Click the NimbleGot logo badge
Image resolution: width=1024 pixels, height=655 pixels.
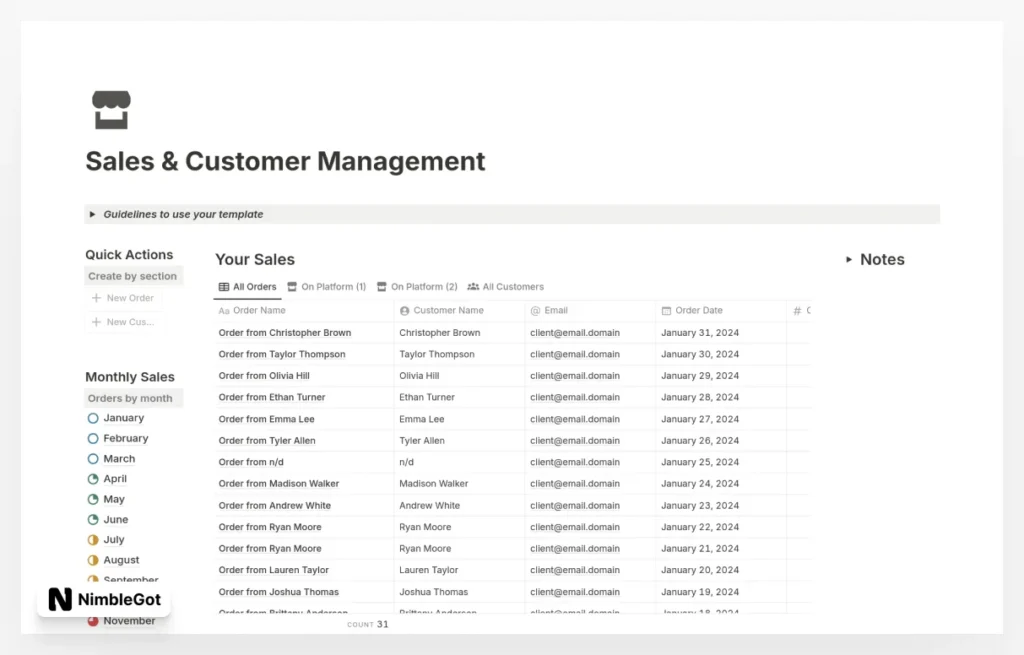click(104, 599)
